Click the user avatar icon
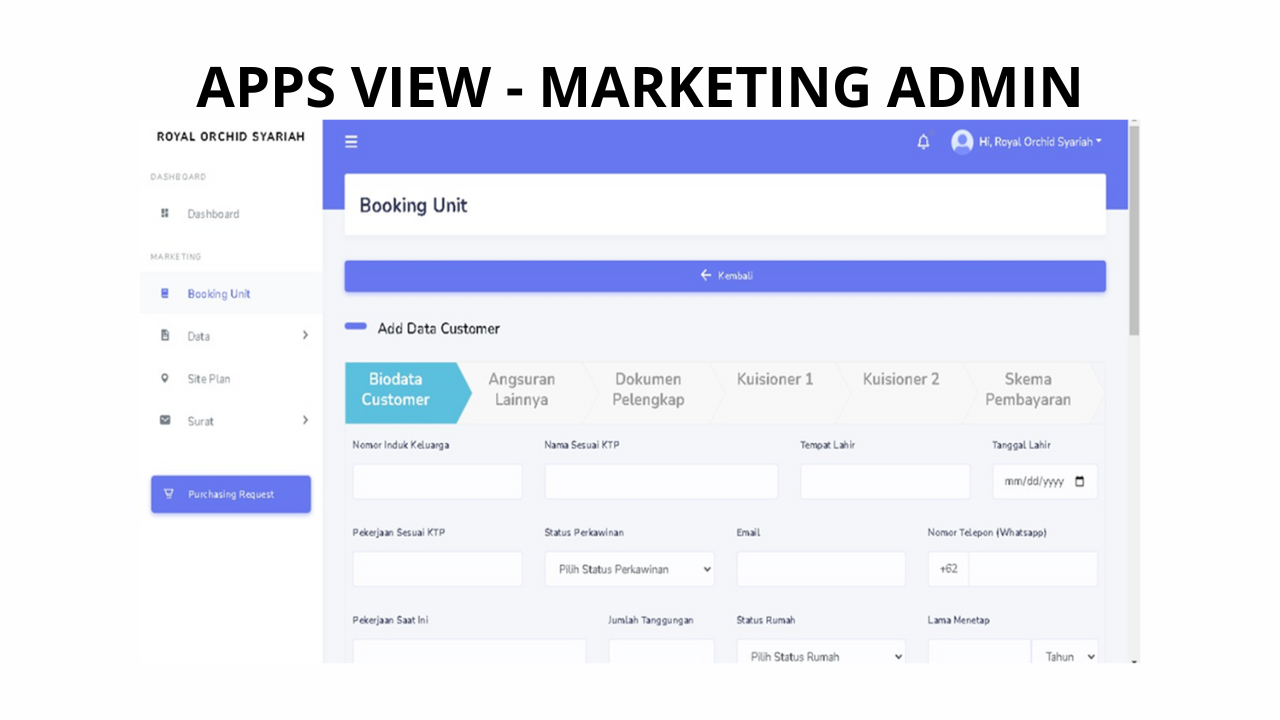The image size is (1280, 720). 962,142
